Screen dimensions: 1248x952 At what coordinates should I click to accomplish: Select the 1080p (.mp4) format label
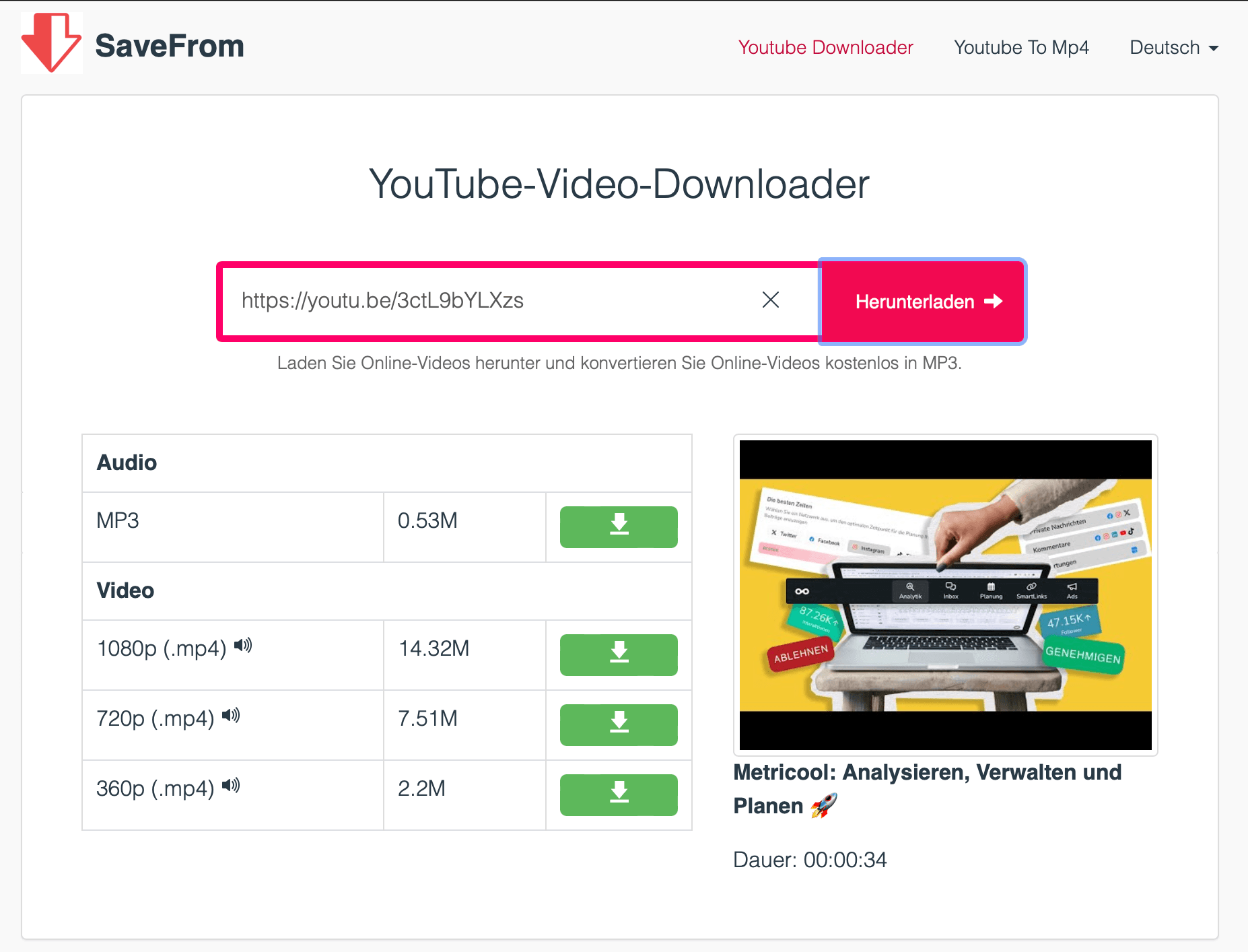coord(162,649)
